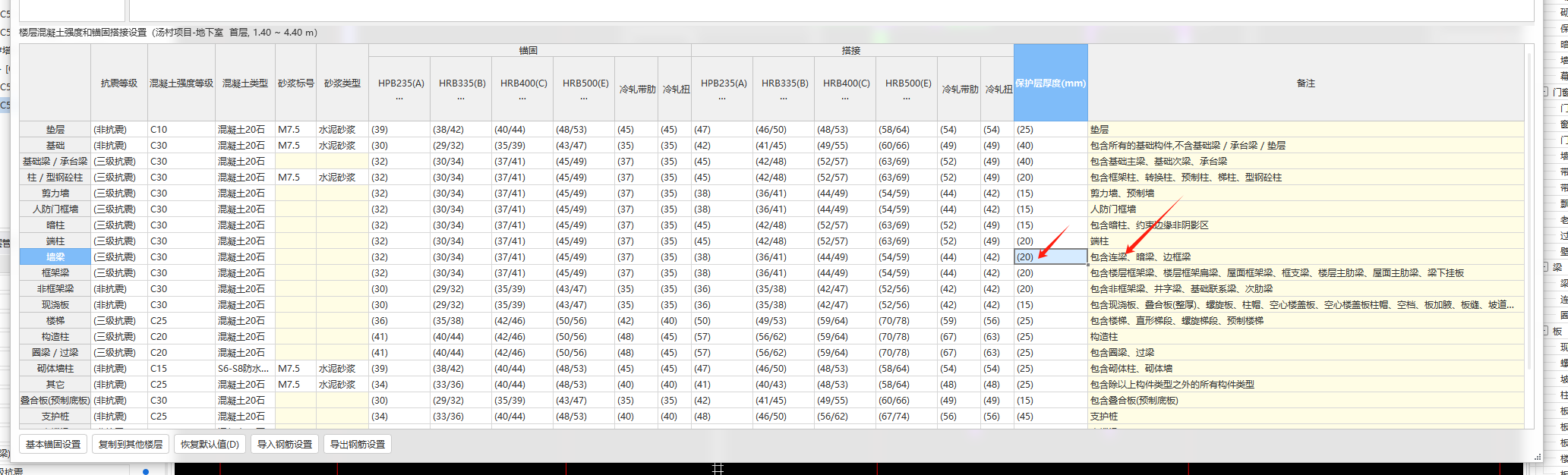Viewport: 1568px width, 475px height.
Task: Select the 基础梁 / 承台梁 row header
Action: [x=55, y=162]
